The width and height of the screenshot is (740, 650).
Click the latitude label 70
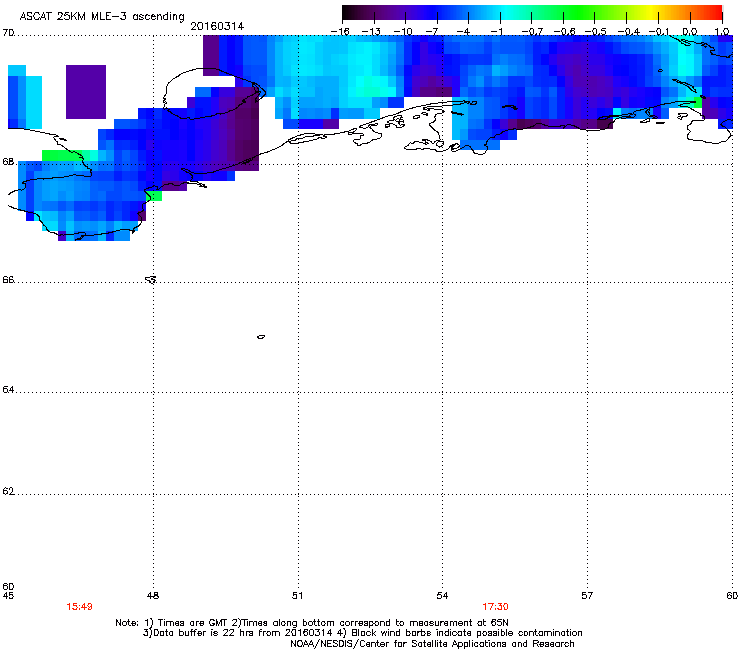8,33
